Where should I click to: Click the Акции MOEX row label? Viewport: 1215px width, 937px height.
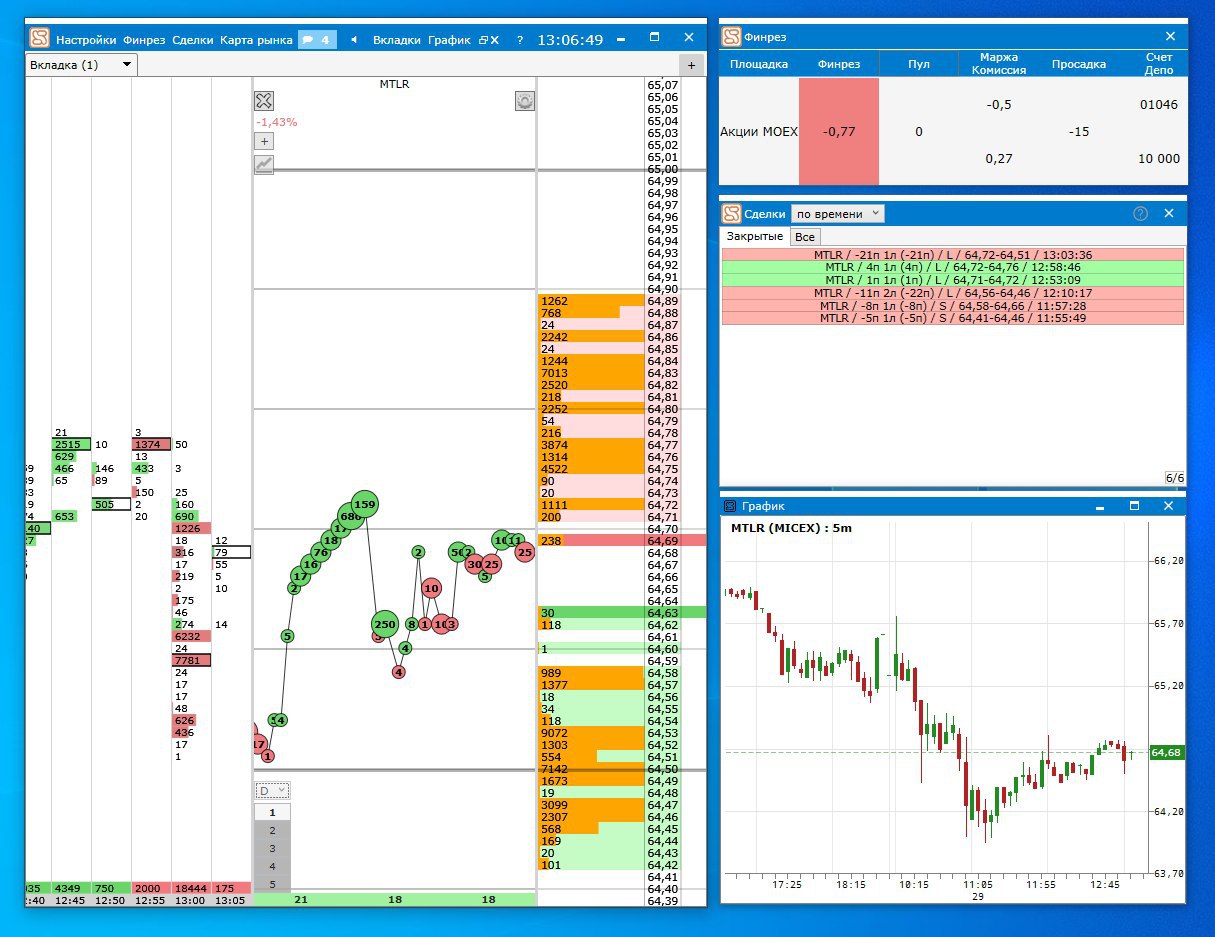pyautogui.click(x=759, y=131)
